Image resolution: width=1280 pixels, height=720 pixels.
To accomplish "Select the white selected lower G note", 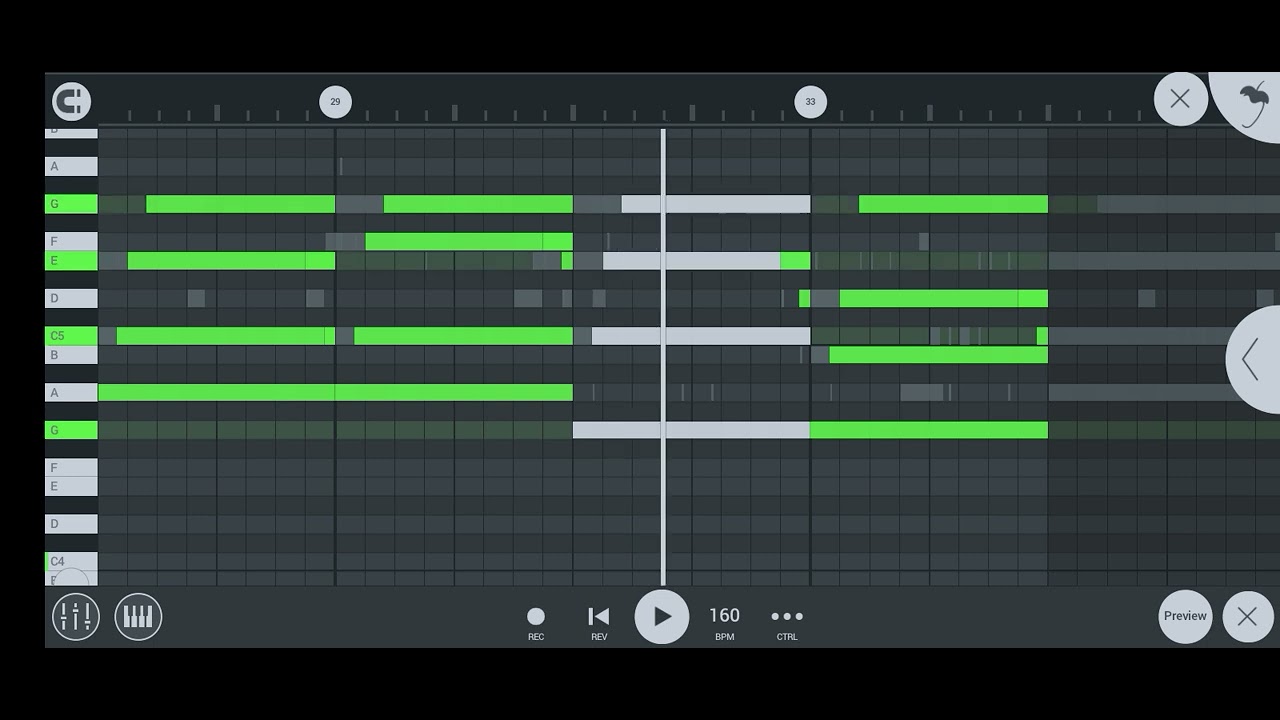I will click(691, 430).
